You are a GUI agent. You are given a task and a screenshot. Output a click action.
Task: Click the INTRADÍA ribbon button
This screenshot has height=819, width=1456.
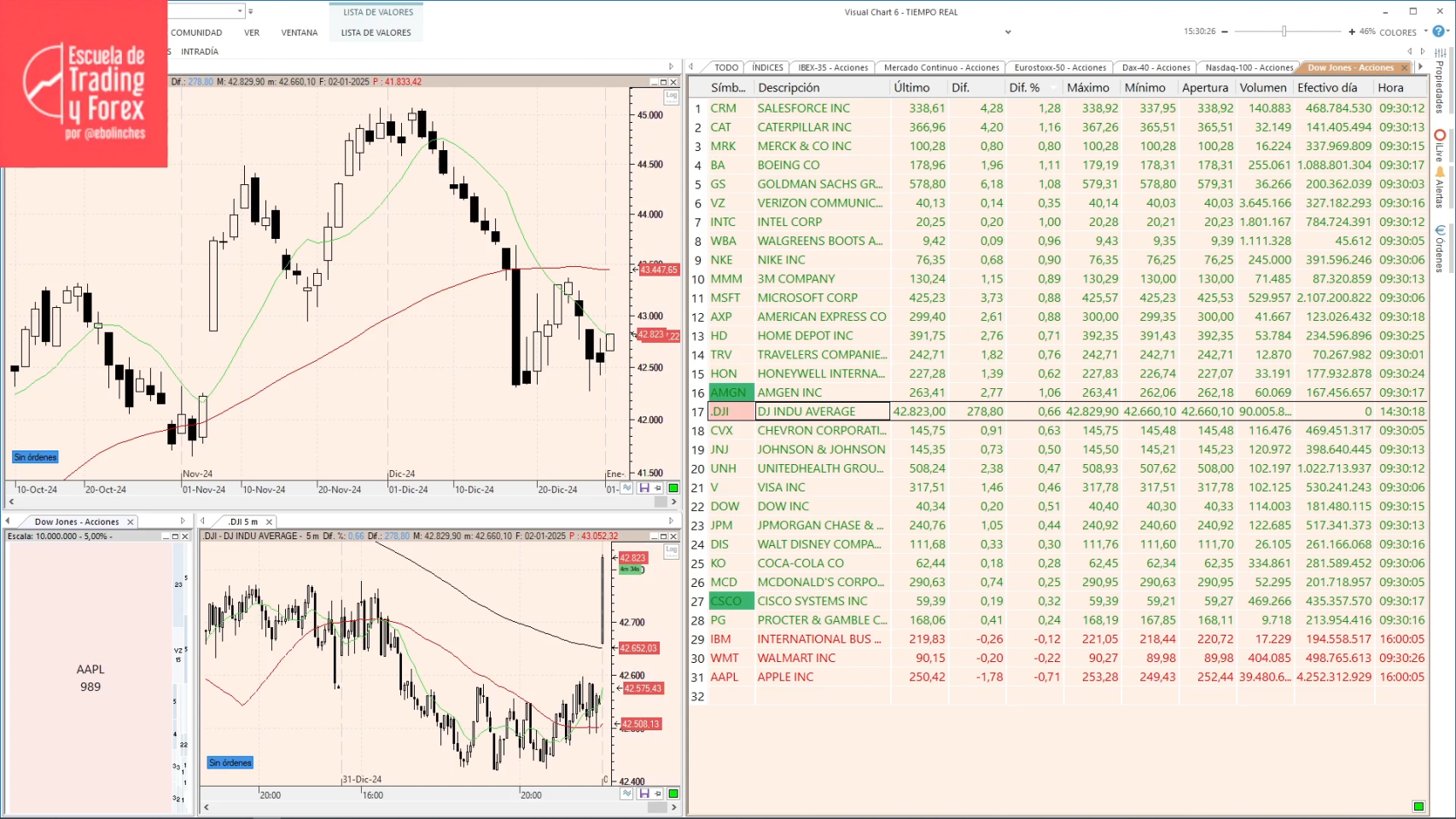[200, 52]
